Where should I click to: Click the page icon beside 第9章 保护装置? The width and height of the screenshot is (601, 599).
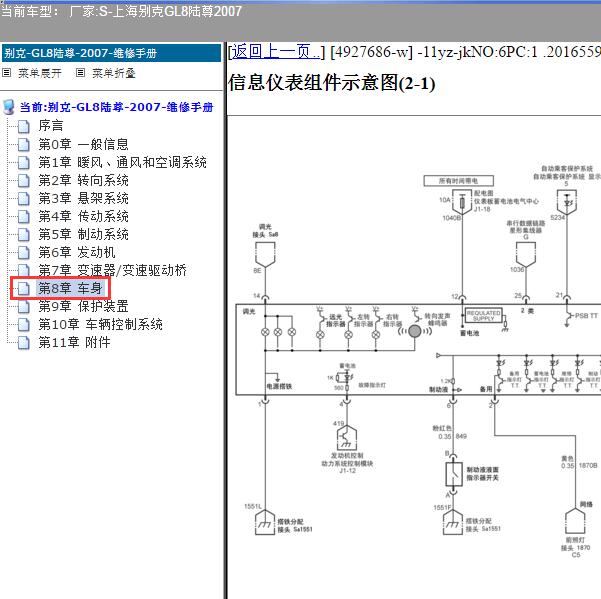24,307
